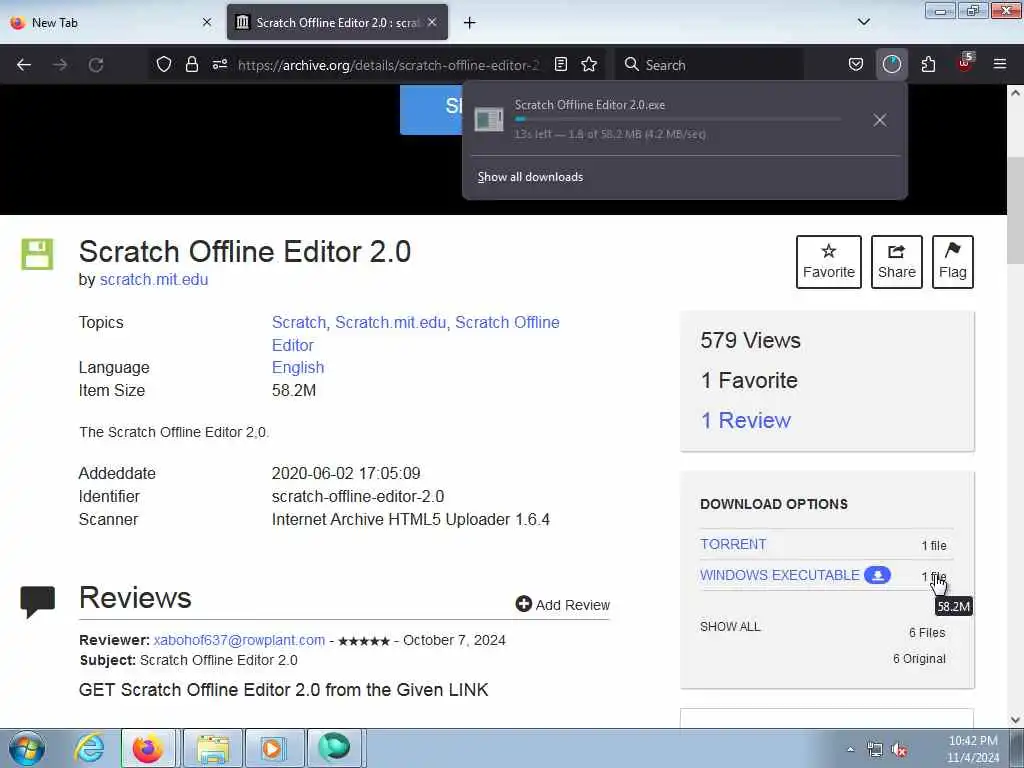Click the green floppy disk software icon
Screen dimensions: 1024x768
coord(37,255)
